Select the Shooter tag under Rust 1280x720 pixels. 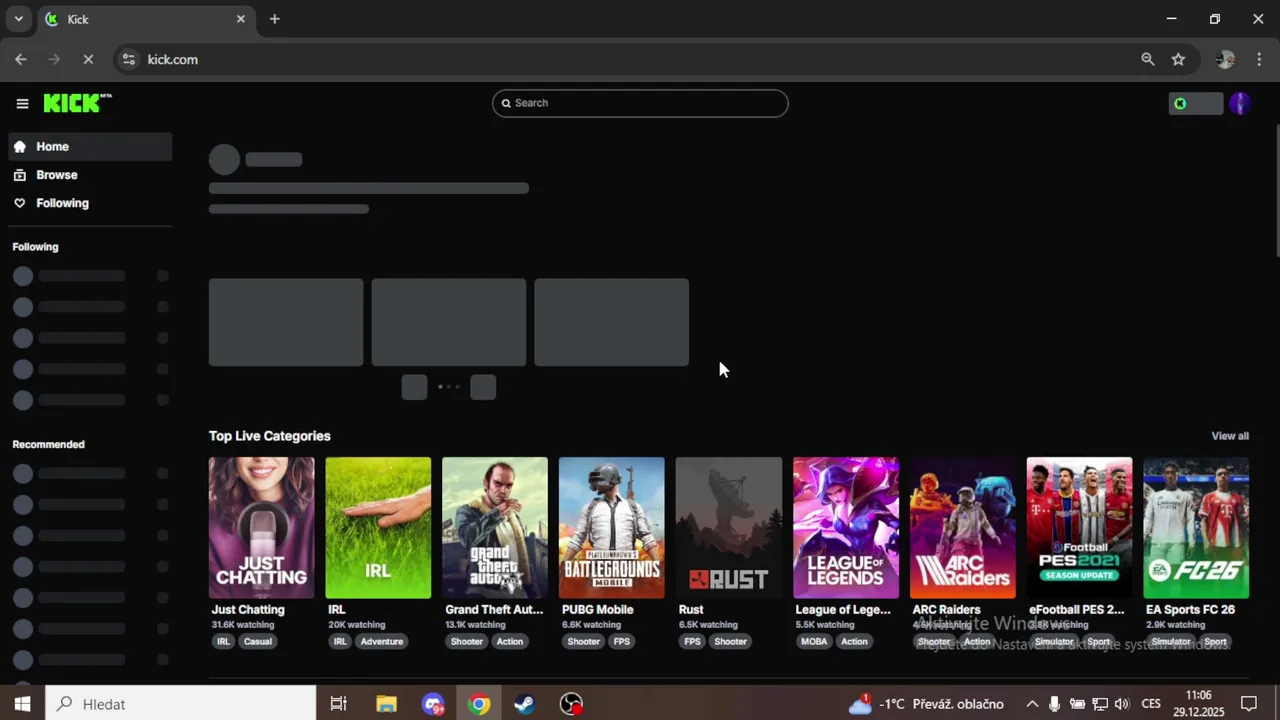pyautogui.click(x=730, y=642)
